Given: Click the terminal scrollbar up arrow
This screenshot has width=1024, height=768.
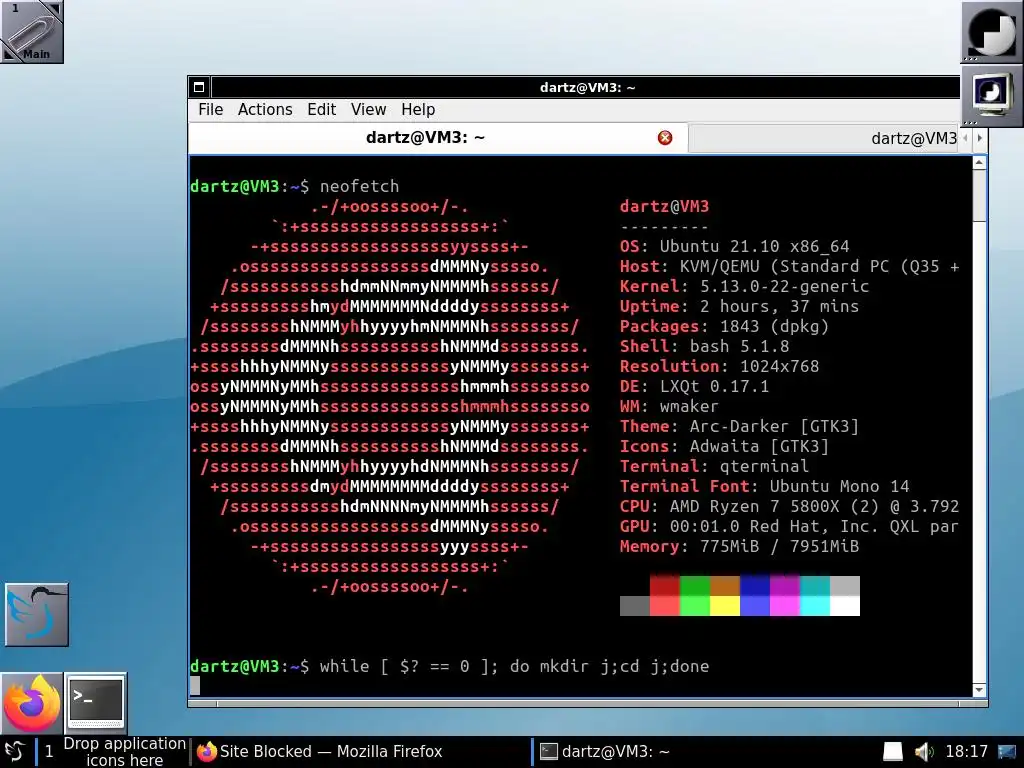Looking at the screenshot, I should [979, 163].
